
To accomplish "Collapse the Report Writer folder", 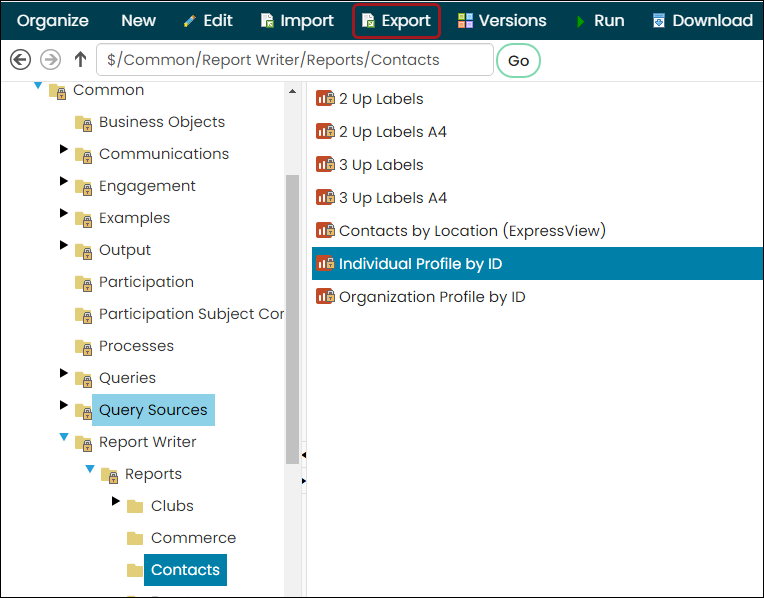I will click(x=64, y=437).
